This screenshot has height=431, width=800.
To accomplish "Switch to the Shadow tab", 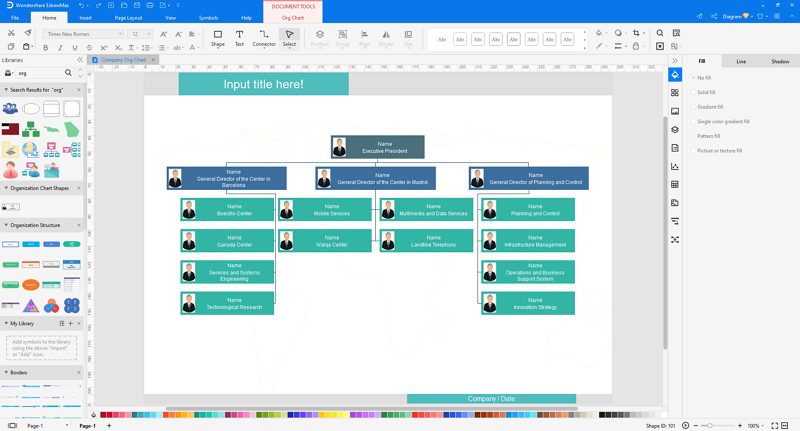I will pyautogui.click(x=780, y=61).
